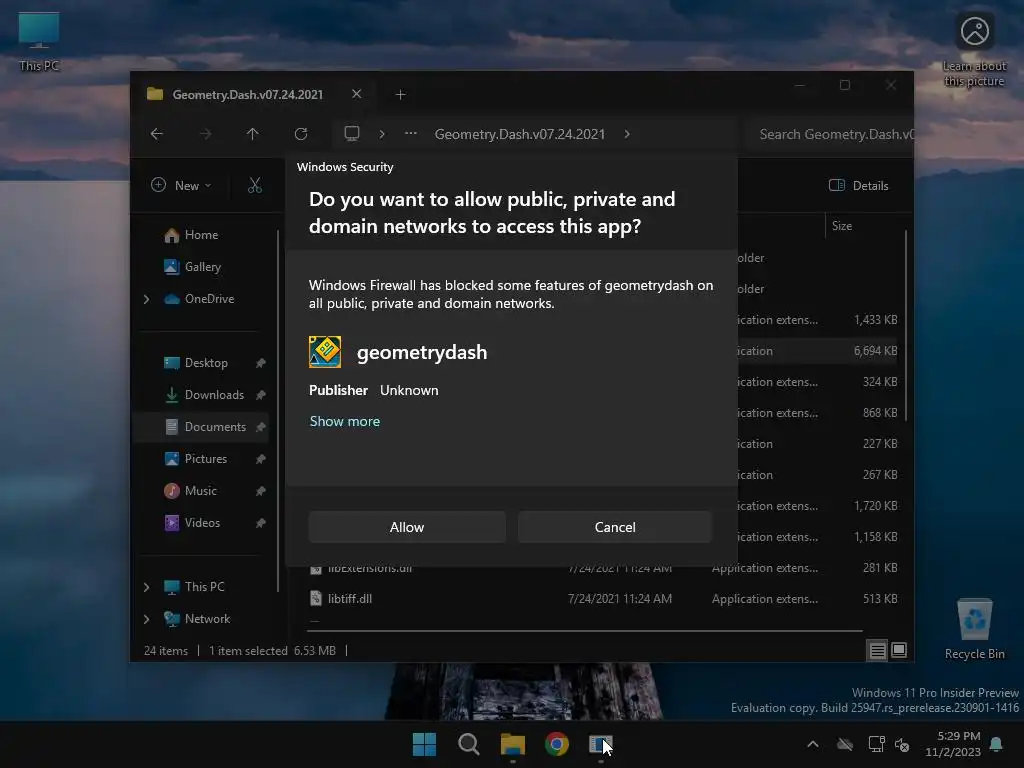1024x768 pixels.
Task: Click the pin icon next to Desktop
Action: (261, 363)
